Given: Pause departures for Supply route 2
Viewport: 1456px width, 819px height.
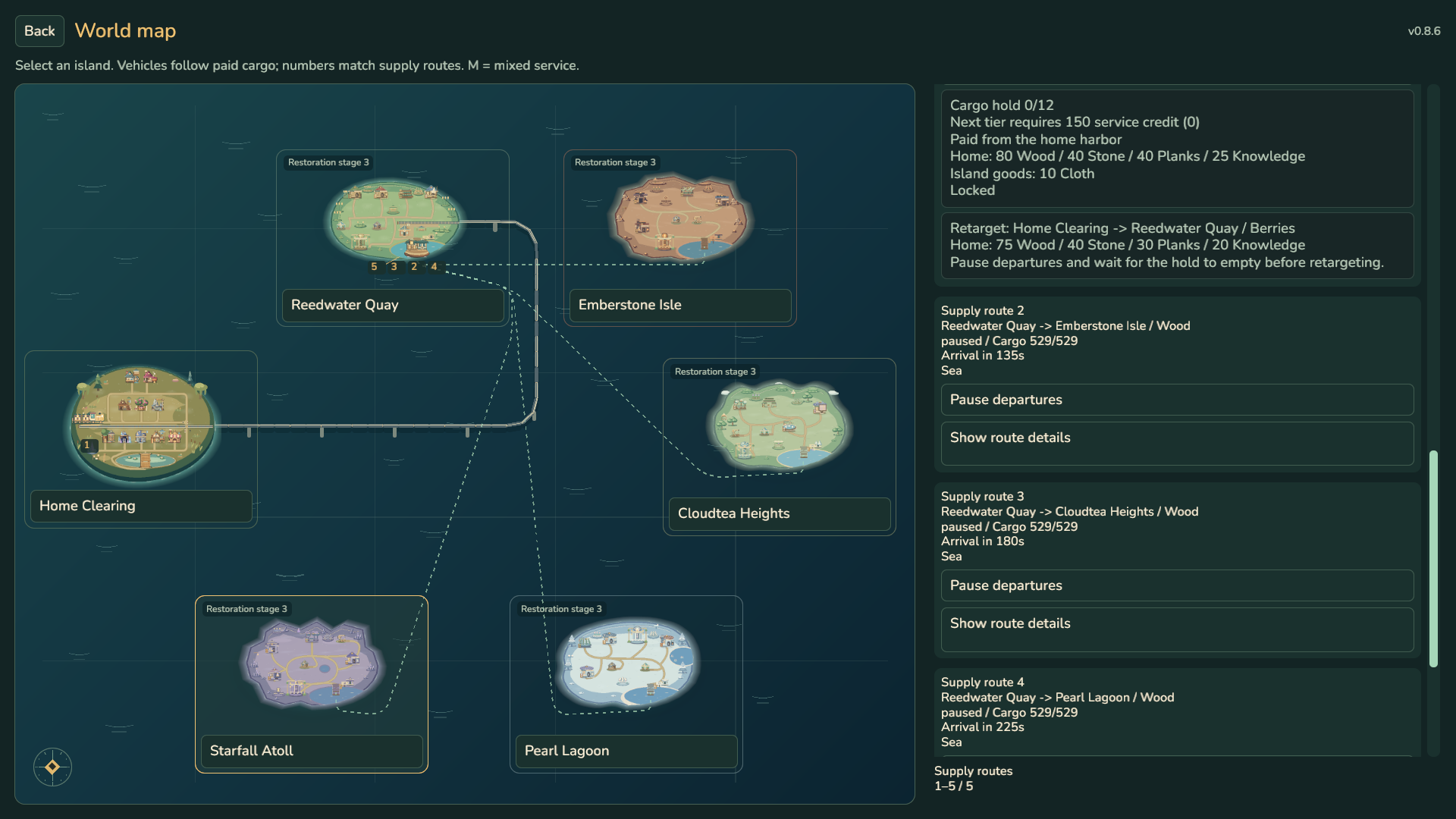Looking at the screenshot, I should tap(1177, 400).
